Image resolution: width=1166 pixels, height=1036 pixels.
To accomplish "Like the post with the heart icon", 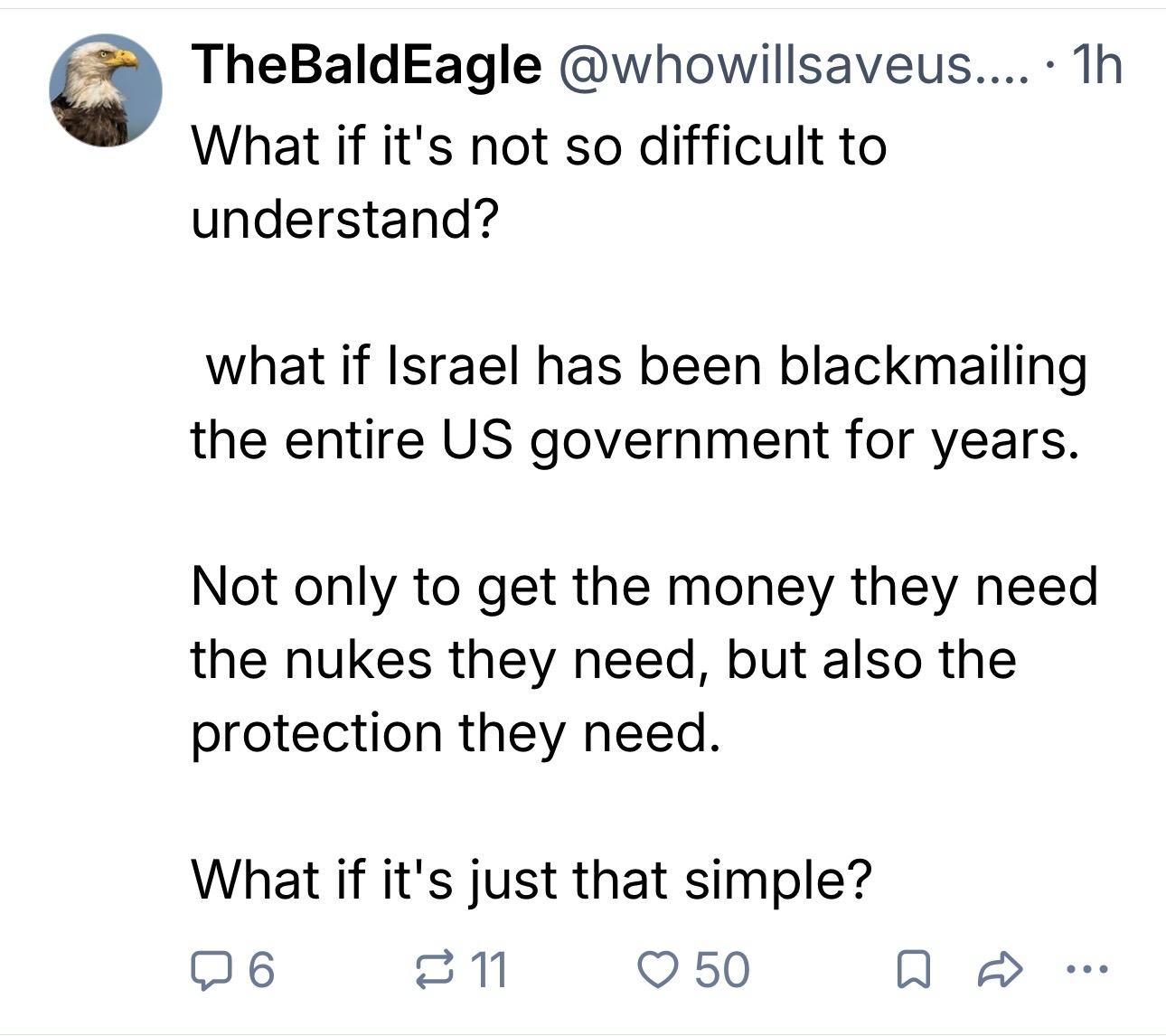I will 657,970.
